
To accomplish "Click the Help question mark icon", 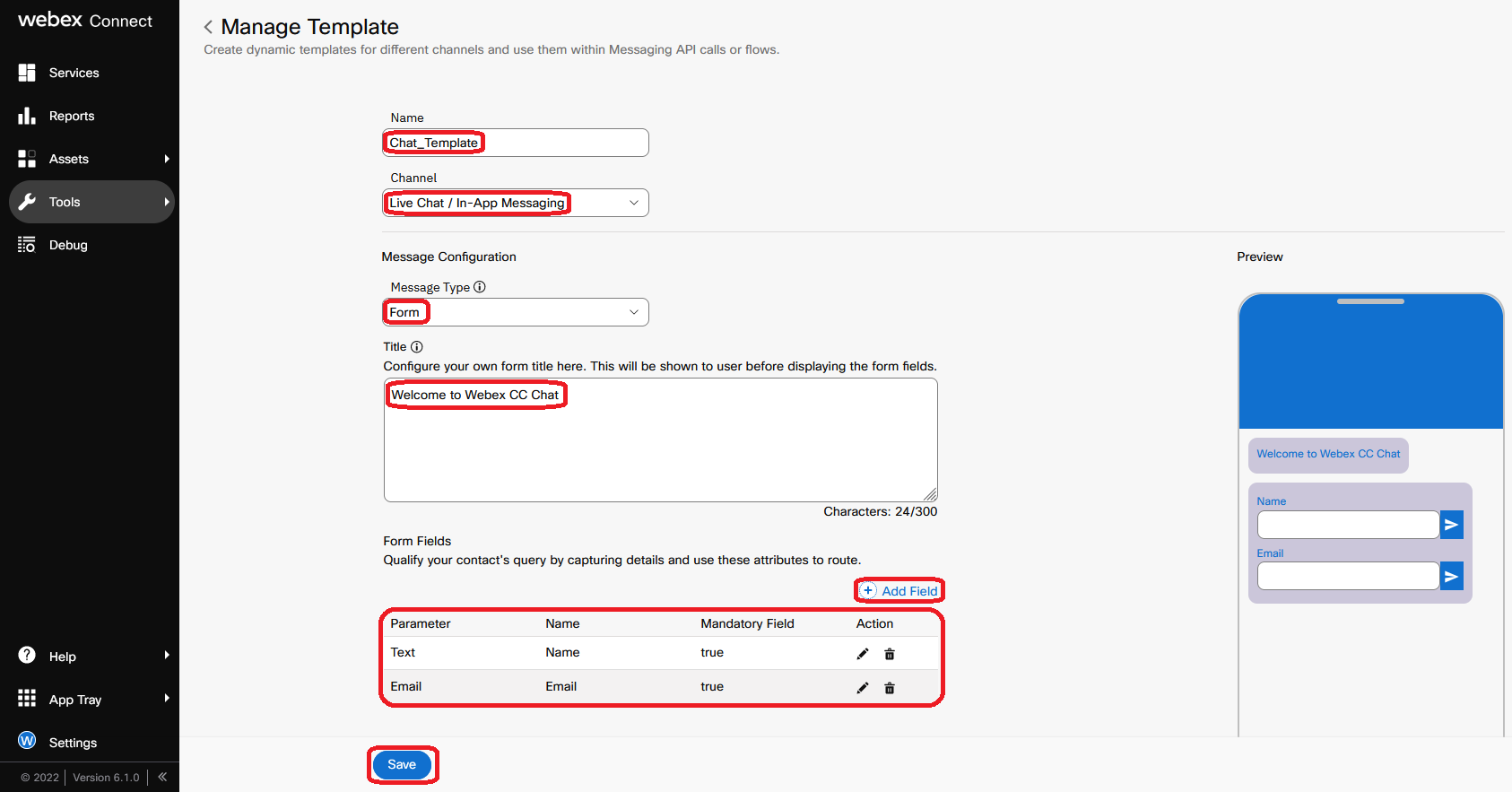I will [x=27, y=655].
